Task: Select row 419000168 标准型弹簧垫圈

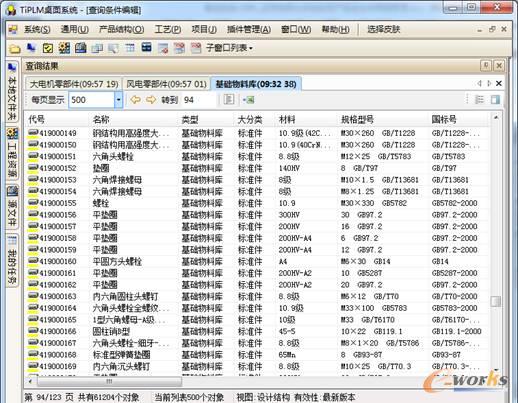Action: pos(257,355)
